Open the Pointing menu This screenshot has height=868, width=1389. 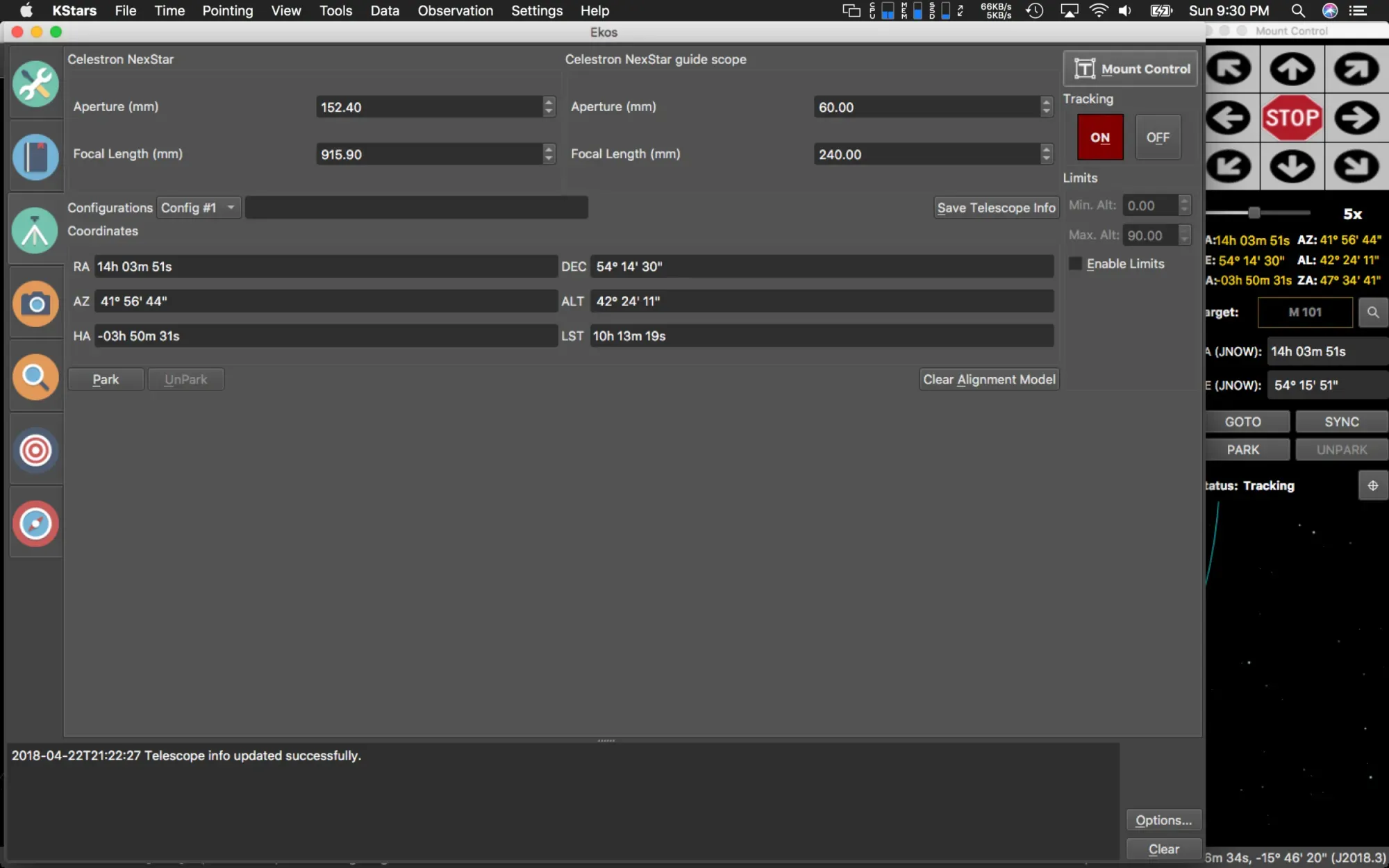coord(227,10)
